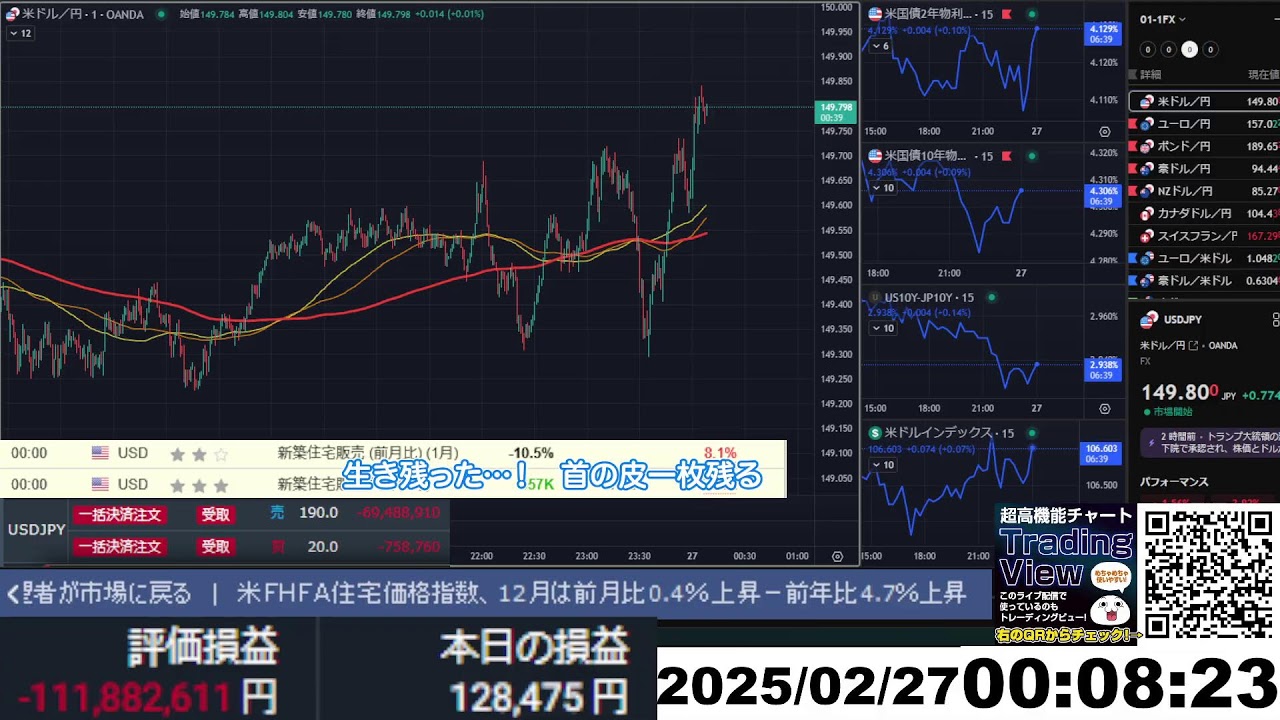Image resolution: width=1280 pixels, height=720 pixels.
Task: Open chart settings gear on the main USD/JPY chart
Action: click(x=837, y=556)
